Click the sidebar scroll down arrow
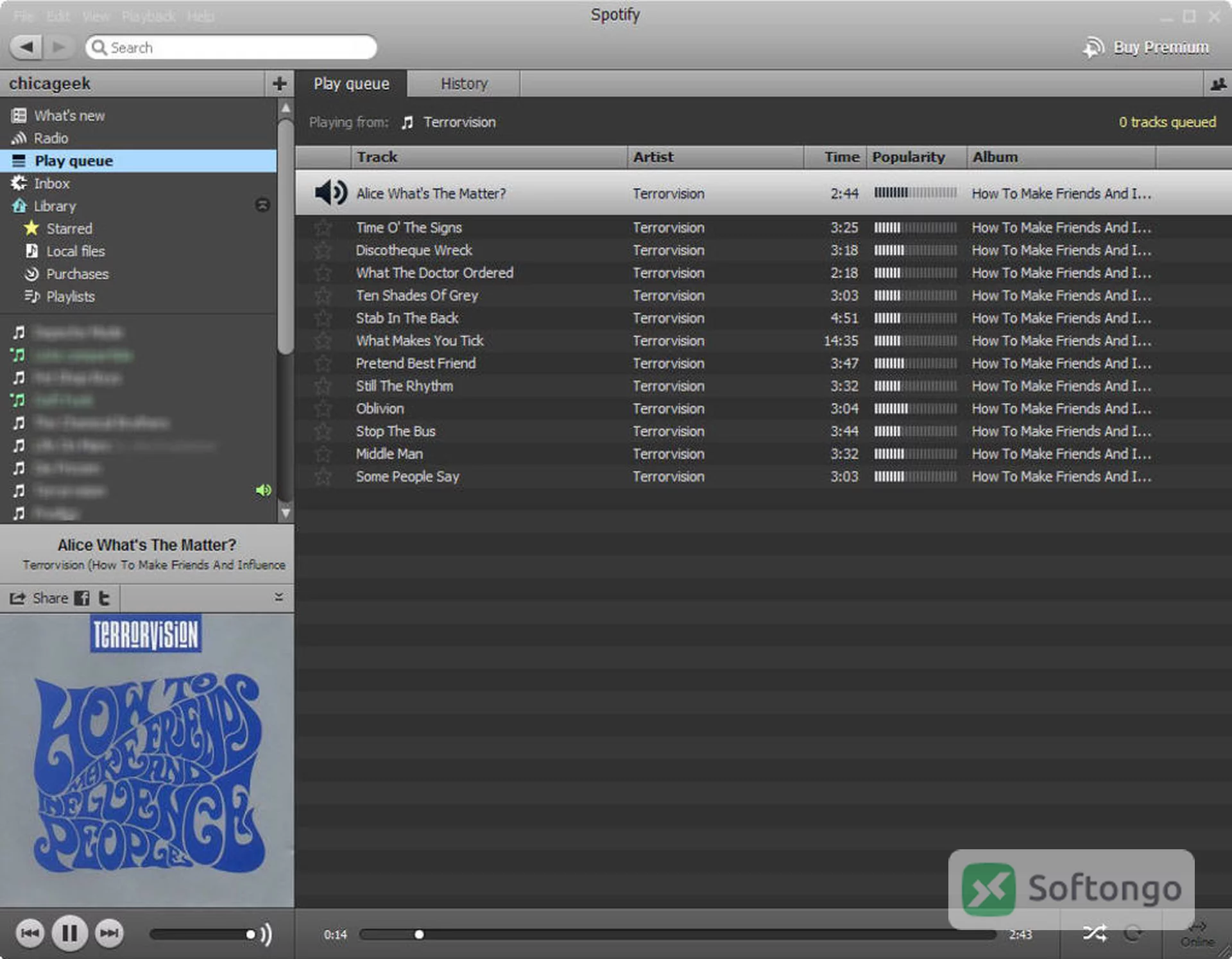1232x959 pixels. [x=286, y=513]
